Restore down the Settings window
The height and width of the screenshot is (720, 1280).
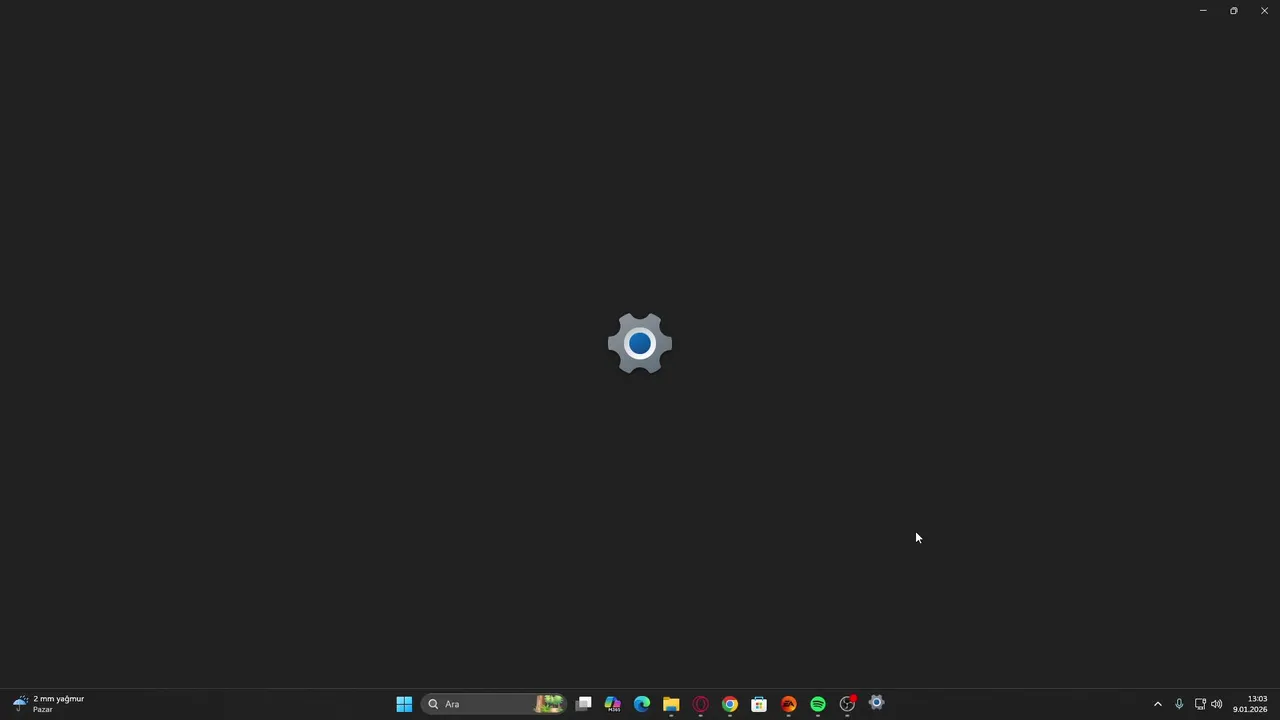(1234, 10)
